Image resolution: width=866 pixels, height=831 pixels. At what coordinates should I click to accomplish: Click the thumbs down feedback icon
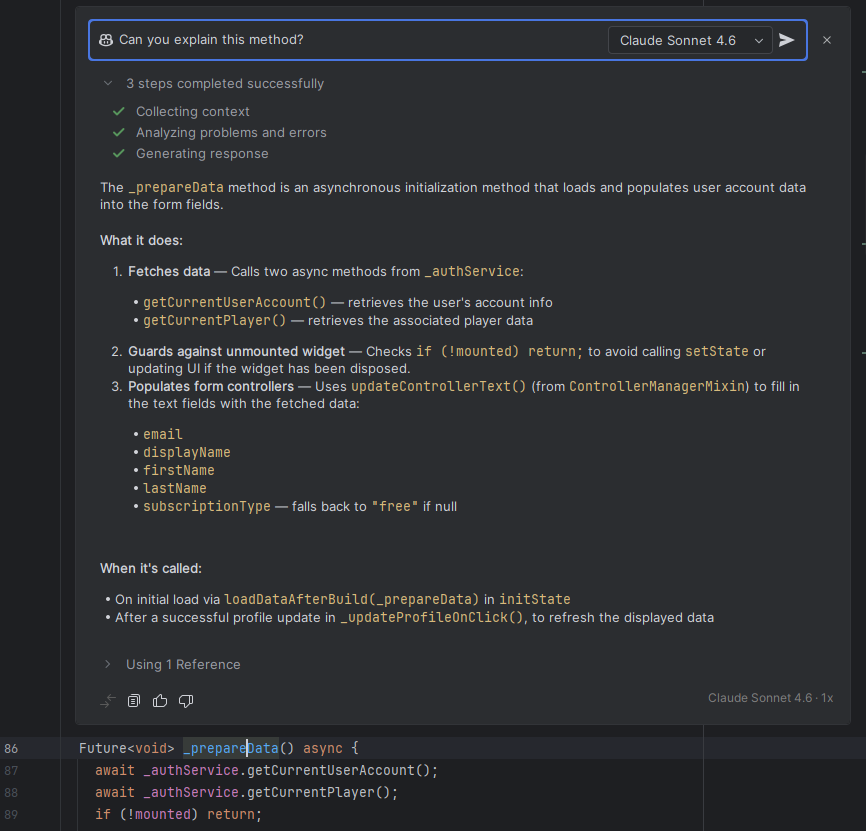(x=186, y=701)
